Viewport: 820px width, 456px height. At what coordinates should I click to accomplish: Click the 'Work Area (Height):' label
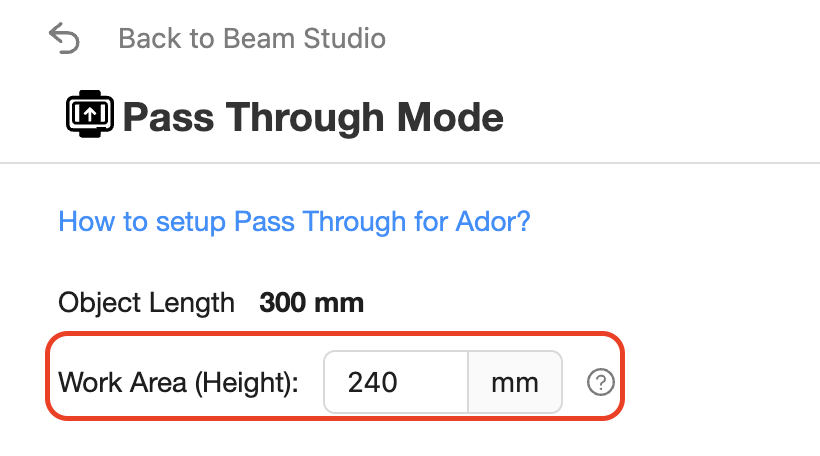pos(178,382)
